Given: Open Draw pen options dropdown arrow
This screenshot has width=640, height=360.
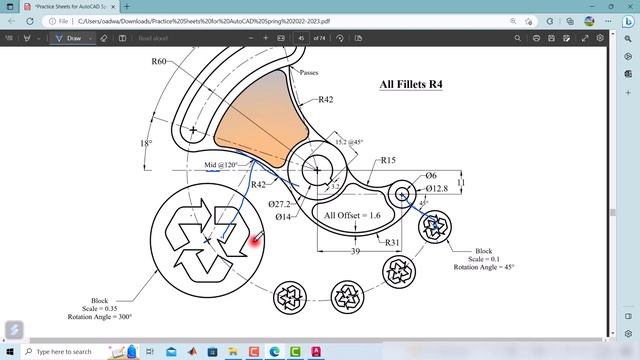Looking at the screenshot, I should click(x=90, y=38).
